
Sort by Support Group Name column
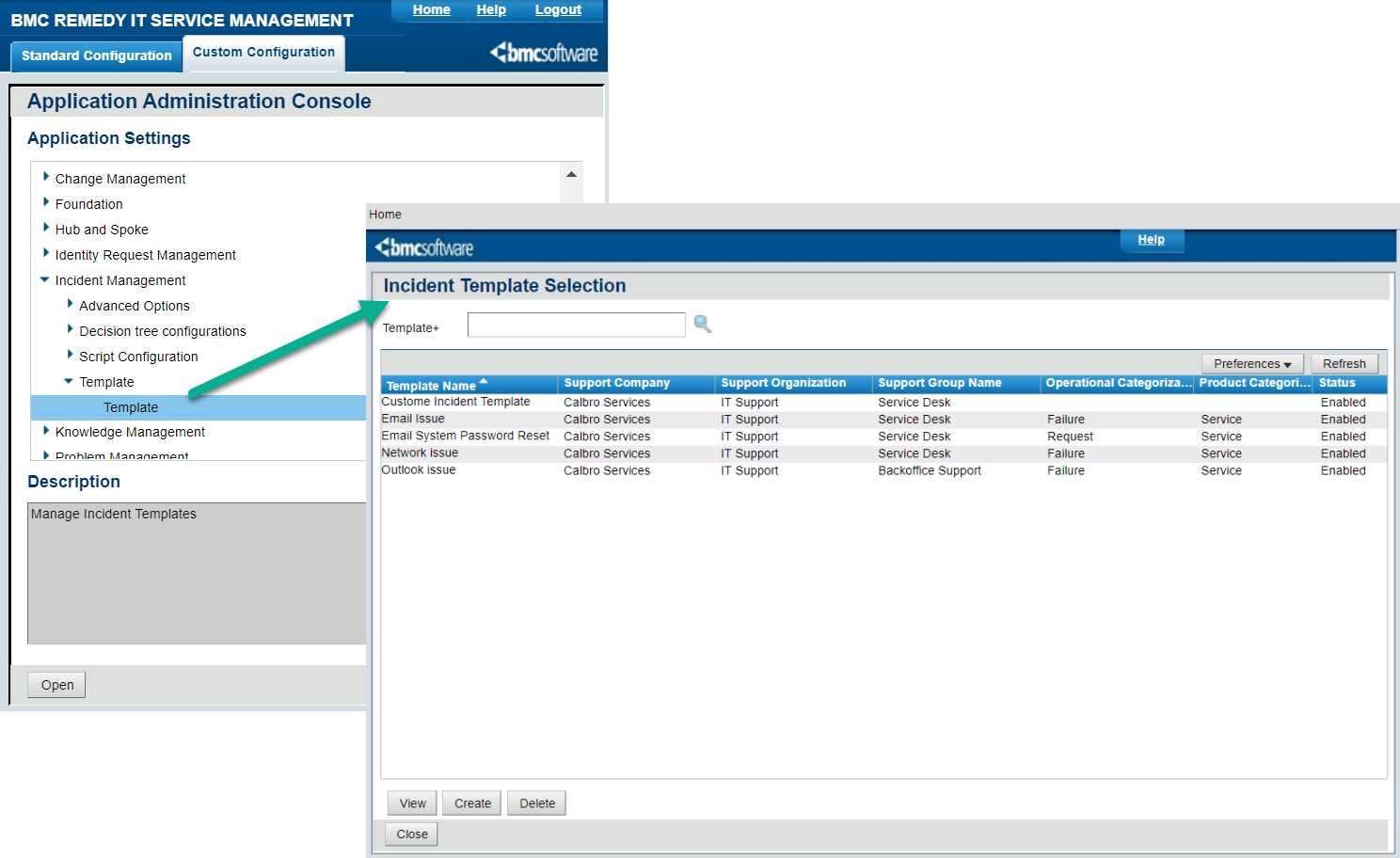[x=957, y=384]
